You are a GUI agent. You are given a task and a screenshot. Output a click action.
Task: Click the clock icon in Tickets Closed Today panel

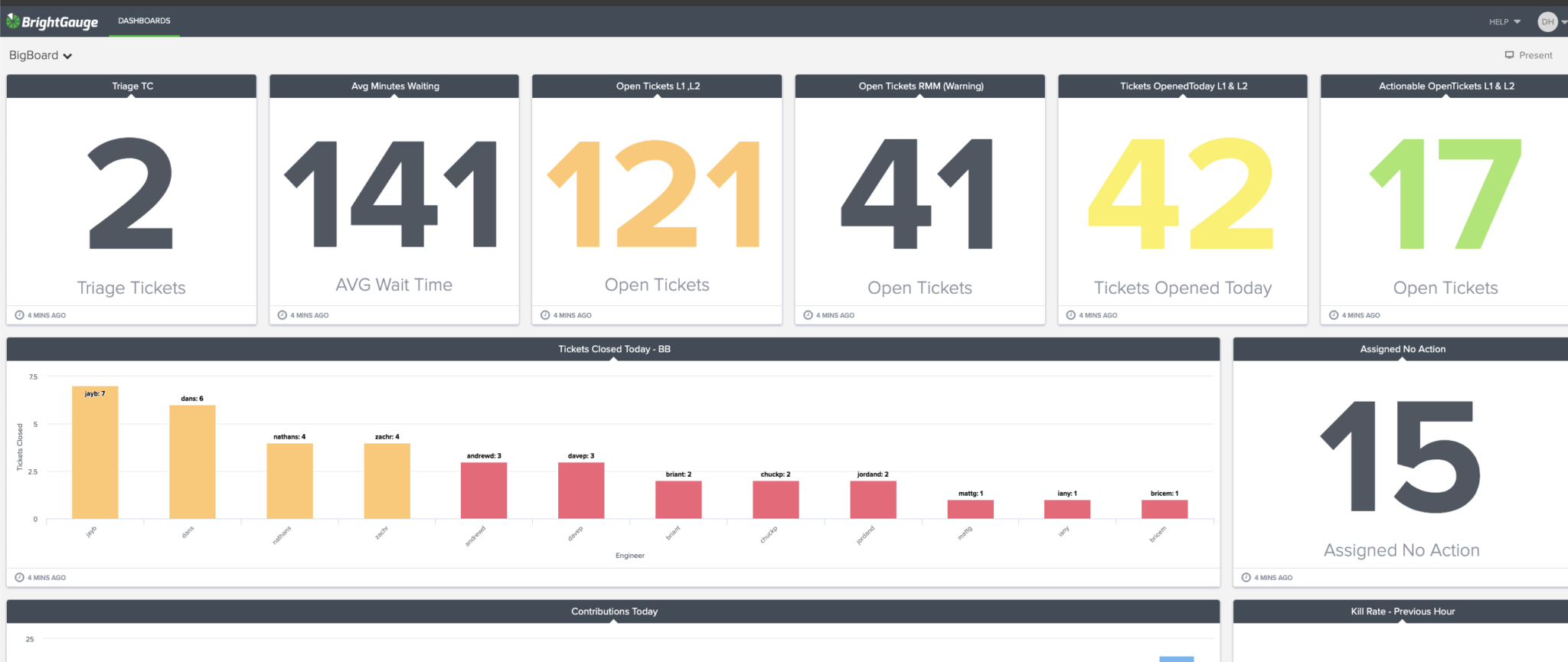coord(20,578)
